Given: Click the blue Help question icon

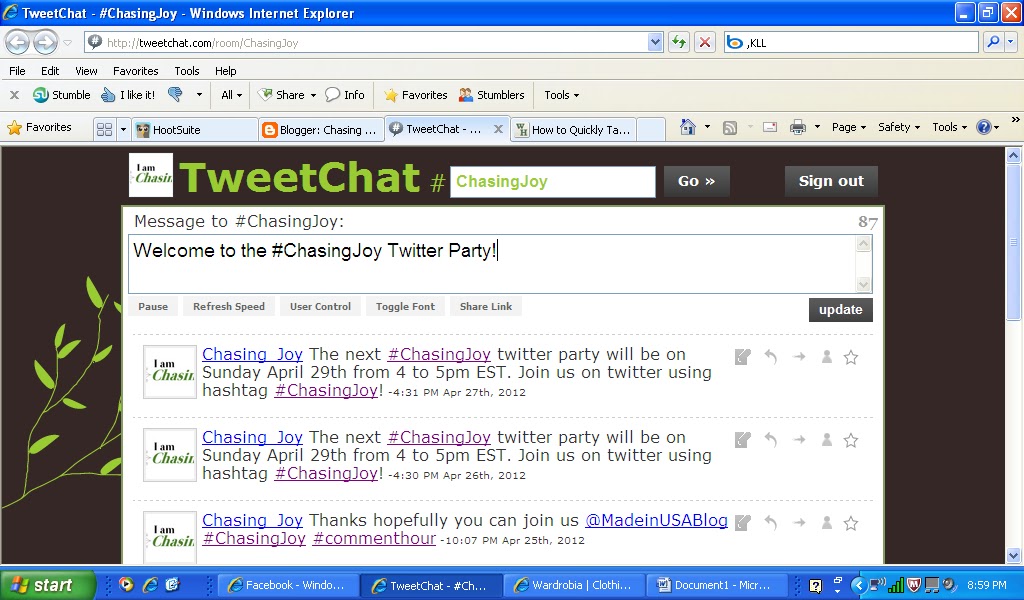Looking at the screenshot, I should point(984,127).
